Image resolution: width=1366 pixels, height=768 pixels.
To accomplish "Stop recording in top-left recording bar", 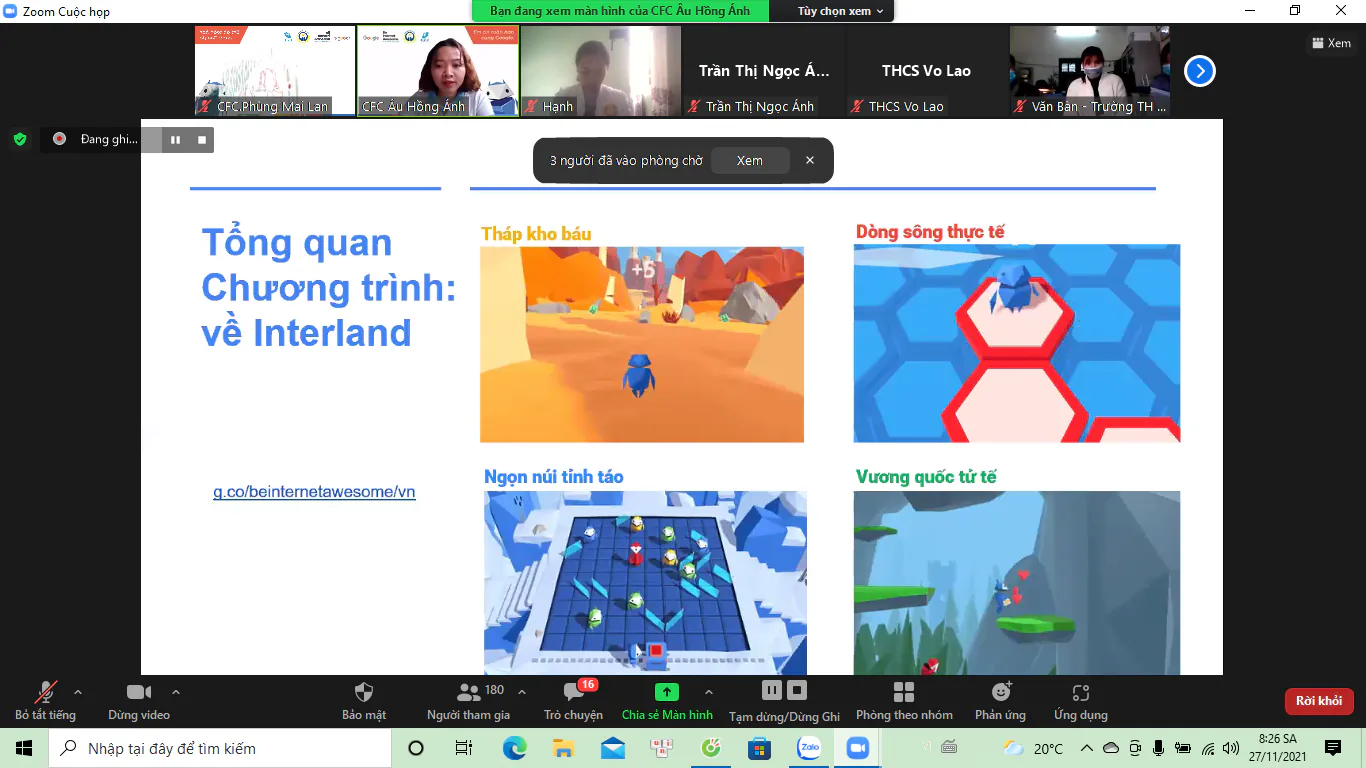I will click(x=201, y=140).
